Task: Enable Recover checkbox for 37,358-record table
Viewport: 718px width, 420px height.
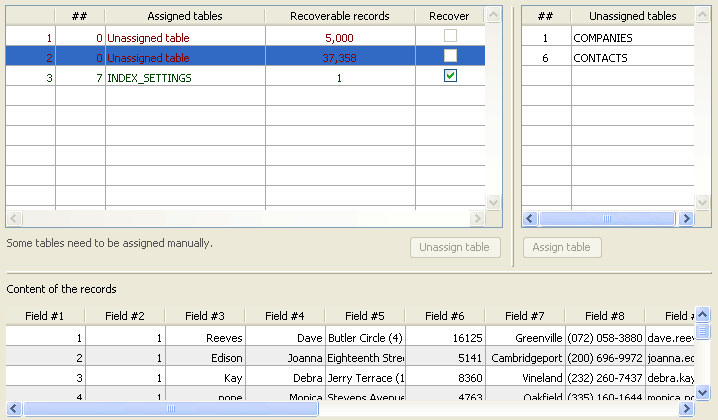Action: coord(450,56)
